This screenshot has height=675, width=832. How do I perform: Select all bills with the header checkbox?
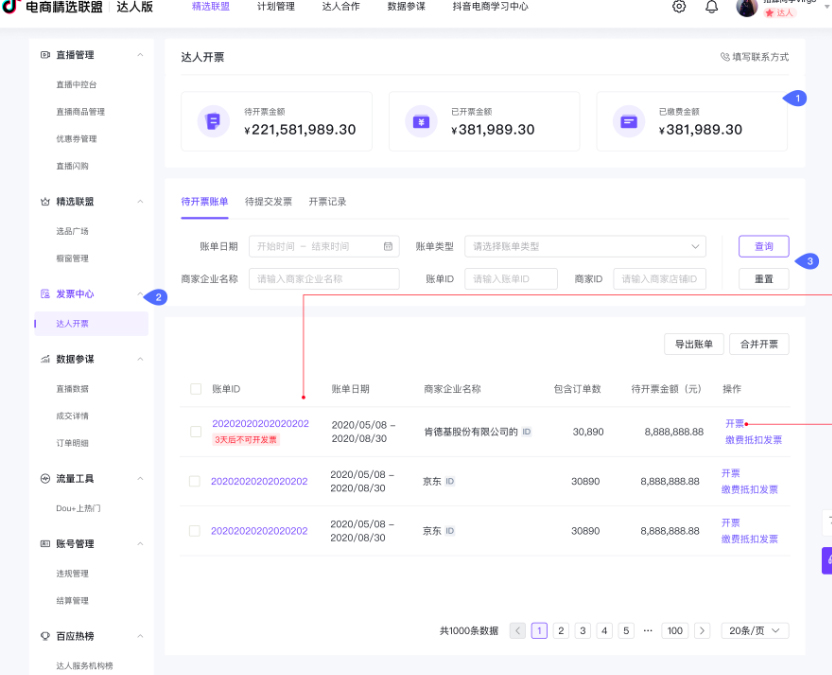pyautogui.click(x=194, y=389)
